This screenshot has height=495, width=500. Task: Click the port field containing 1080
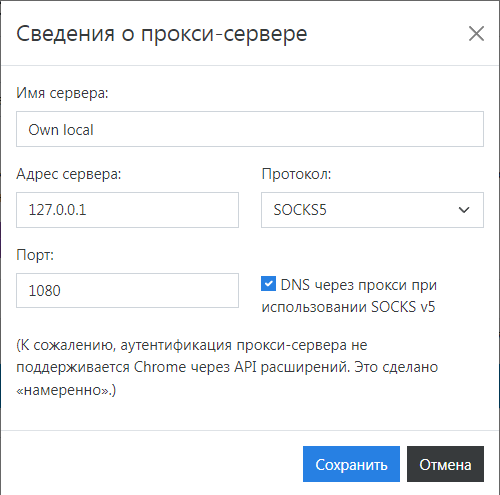(x=127, y=290)
